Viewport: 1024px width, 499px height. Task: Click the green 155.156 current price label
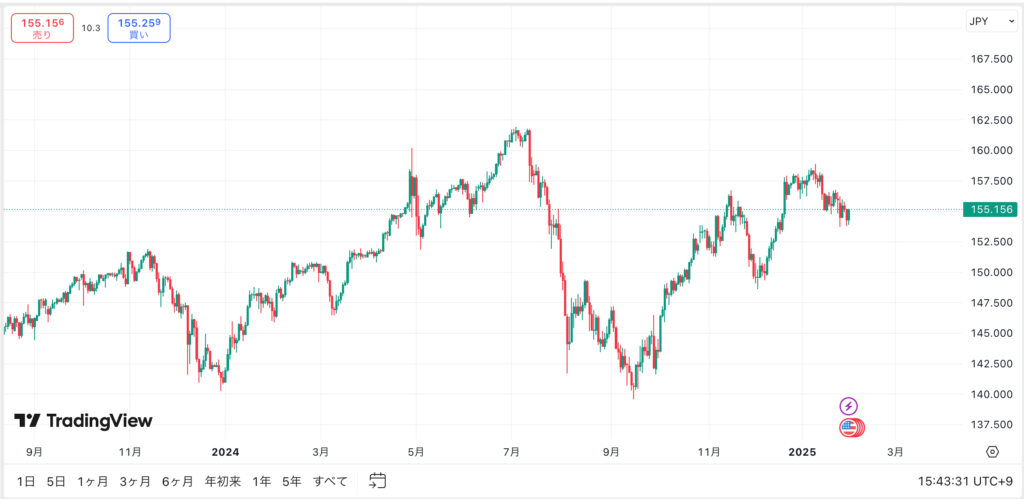click(x=988, y=209)
